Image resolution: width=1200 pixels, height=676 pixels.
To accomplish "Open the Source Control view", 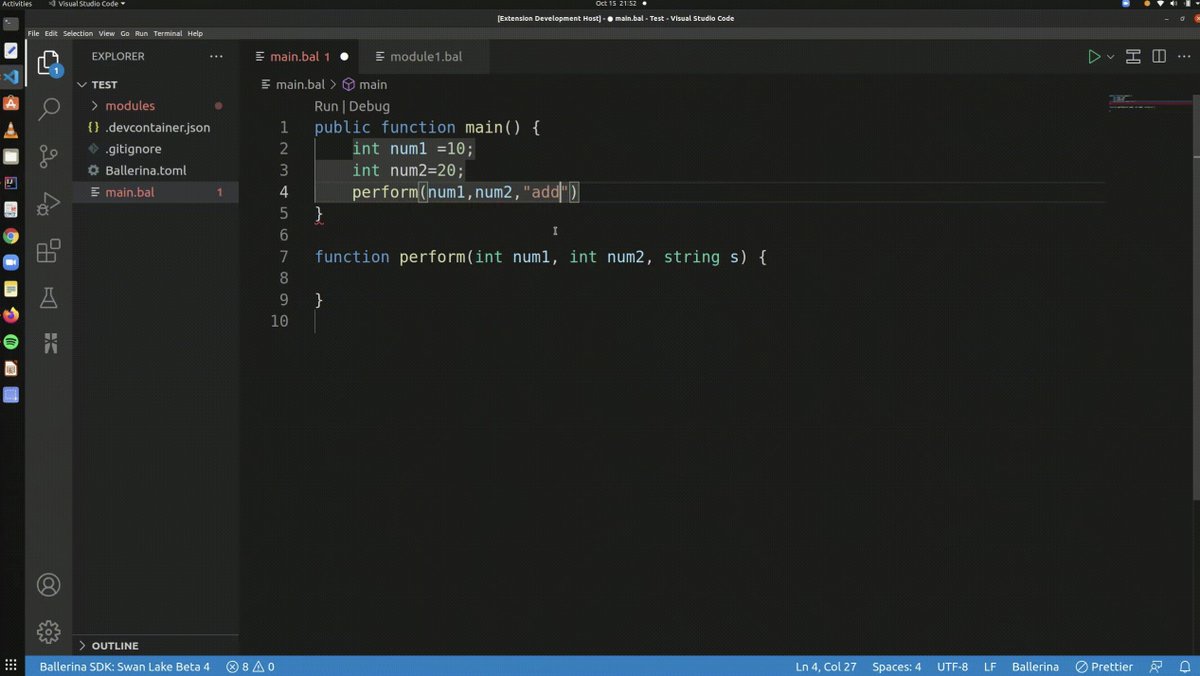I will tap(48, 156).
